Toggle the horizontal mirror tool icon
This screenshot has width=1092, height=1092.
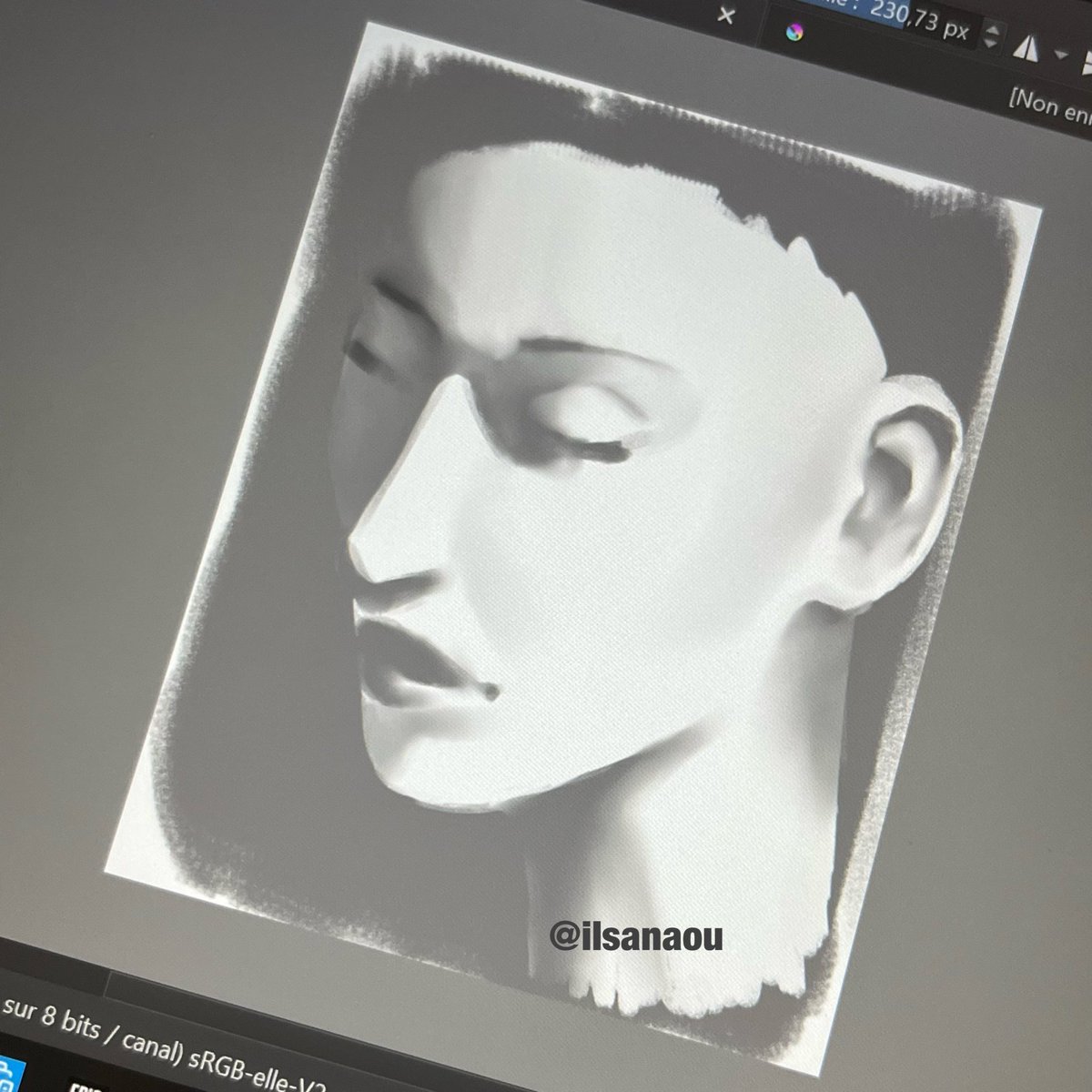coord(1026,48)
